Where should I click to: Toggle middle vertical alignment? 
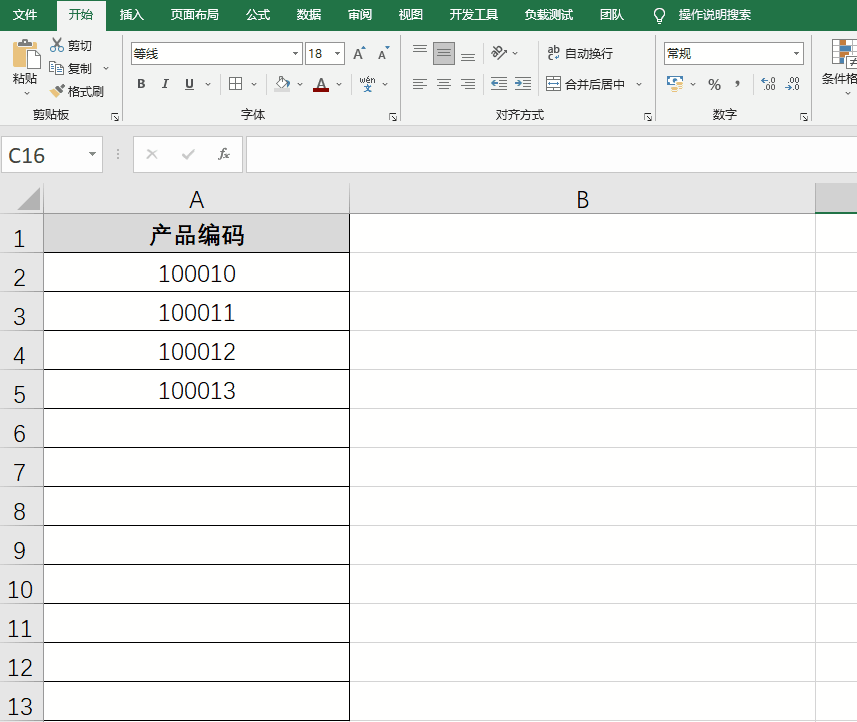(x=444, y=53)
